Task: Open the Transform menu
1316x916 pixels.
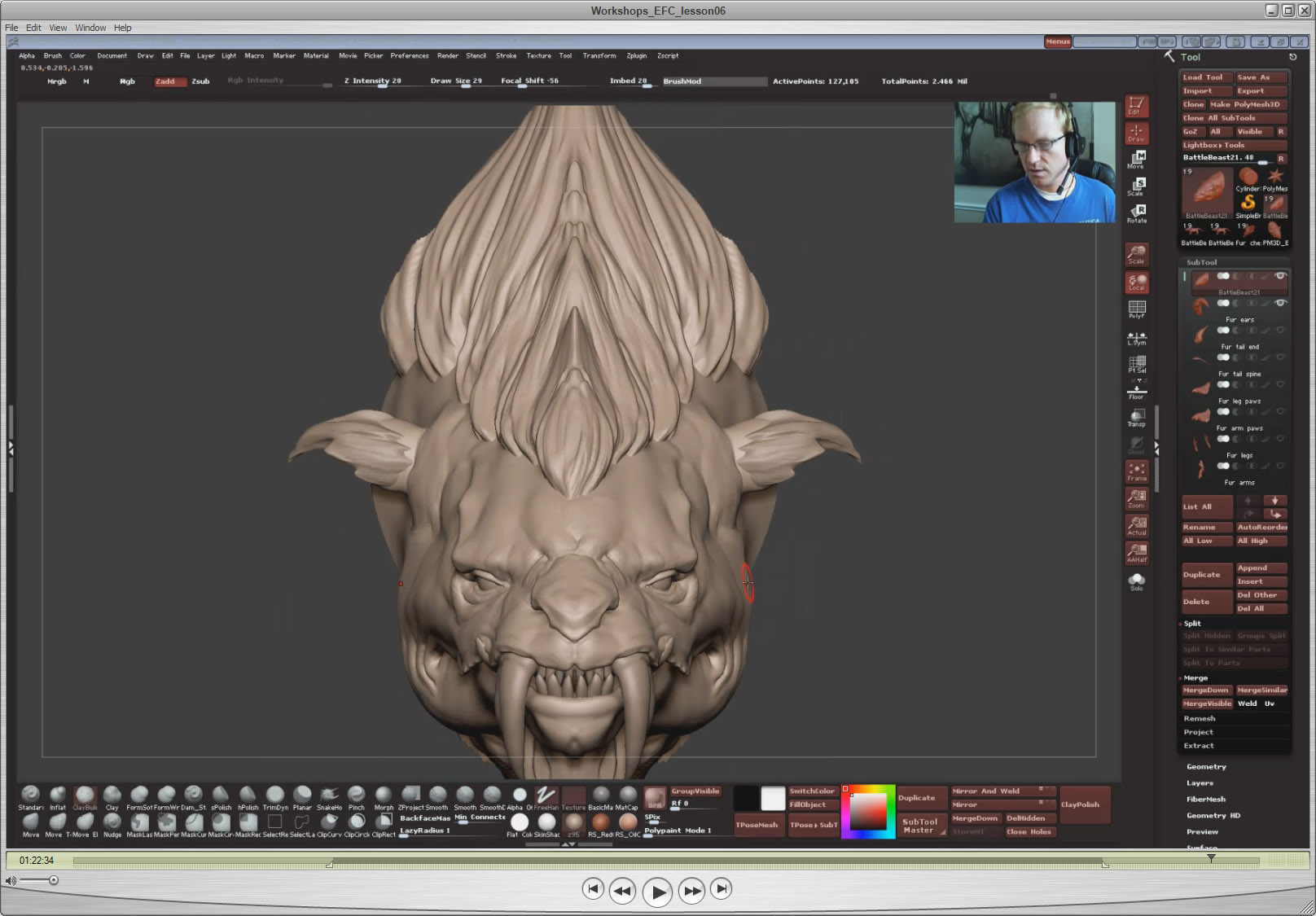Action: (599, 56)
